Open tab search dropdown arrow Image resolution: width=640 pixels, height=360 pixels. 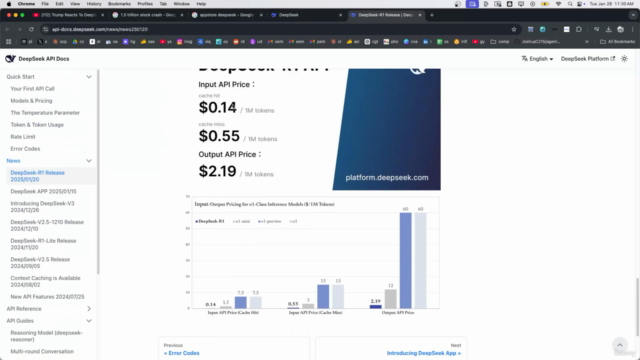[633, 15]
